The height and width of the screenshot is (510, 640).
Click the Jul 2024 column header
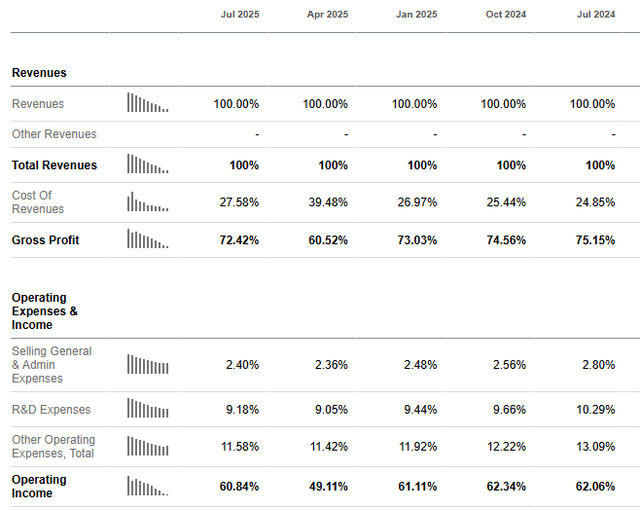click(595, 15)
